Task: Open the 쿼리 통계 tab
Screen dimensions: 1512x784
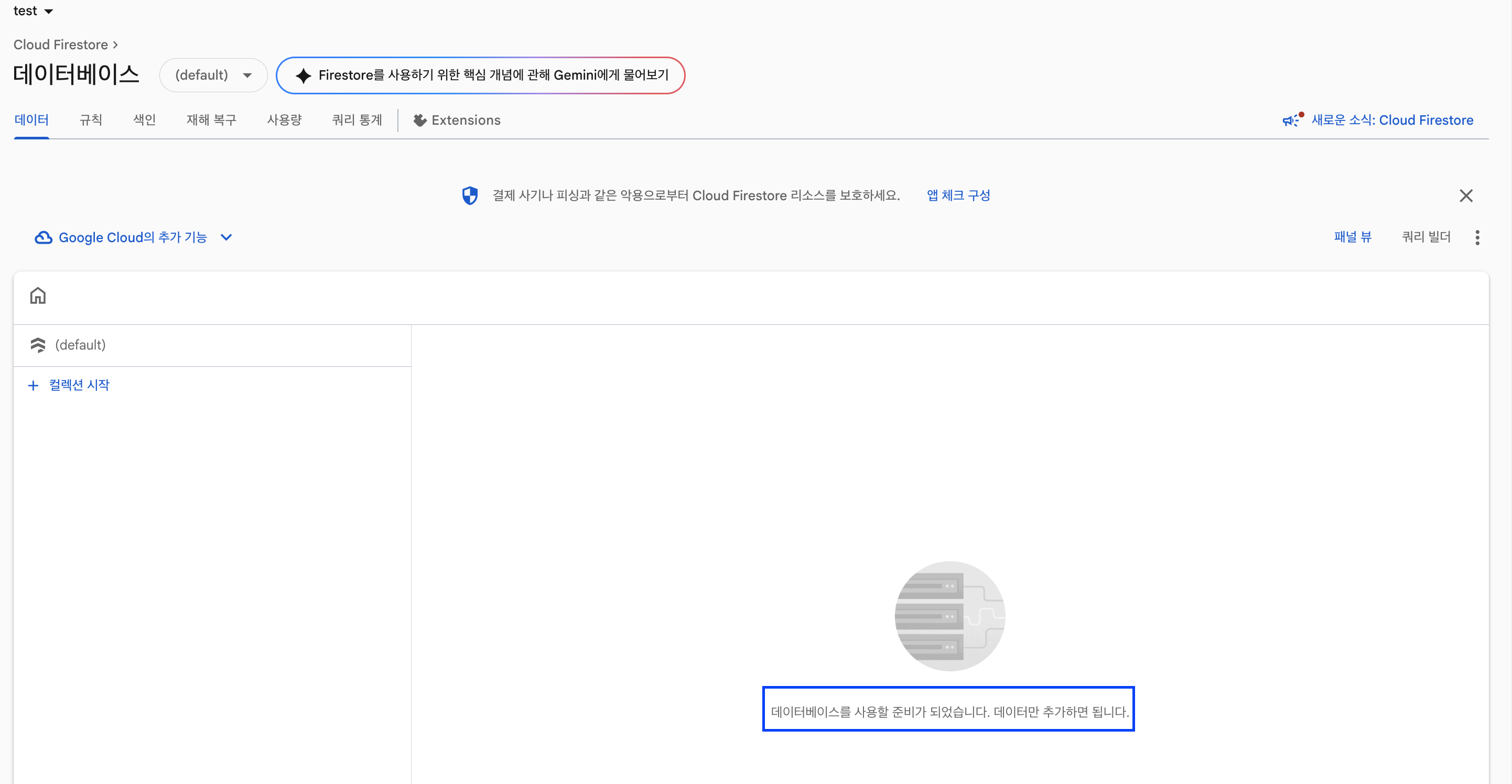Action: pyautogui.click(x=357, y=121)
